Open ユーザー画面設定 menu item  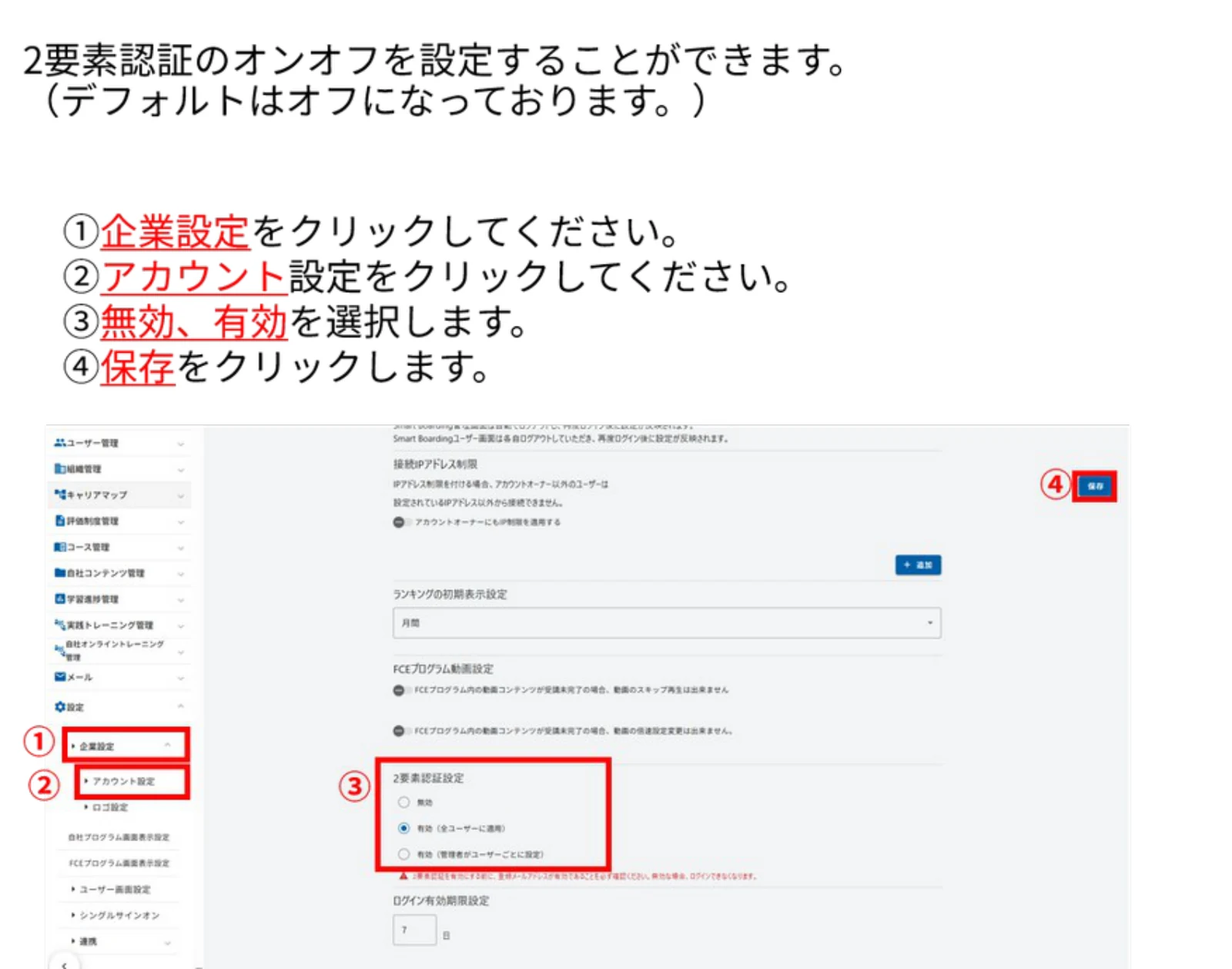115,889
